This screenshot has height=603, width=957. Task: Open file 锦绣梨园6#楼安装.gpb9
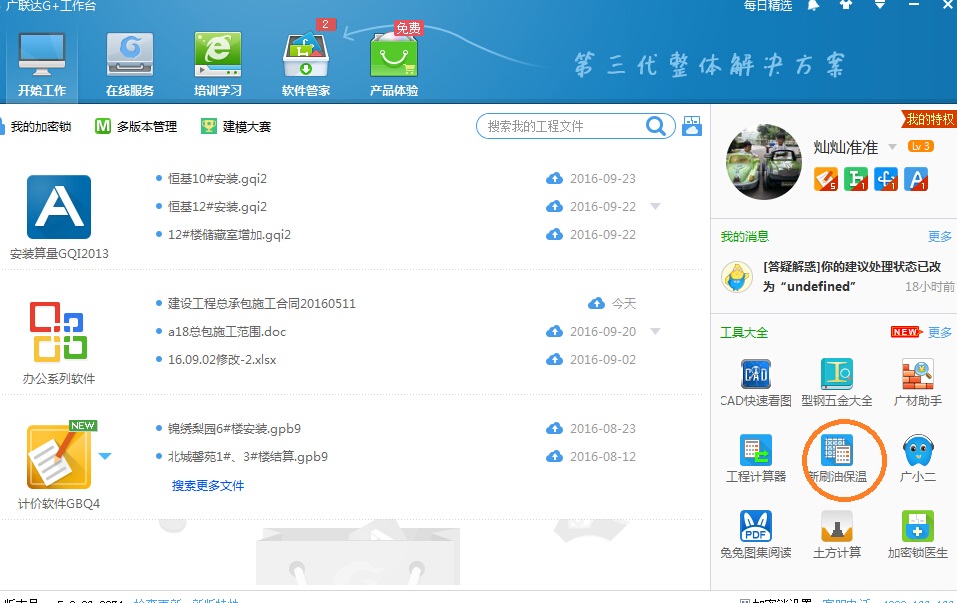point(234,428)
